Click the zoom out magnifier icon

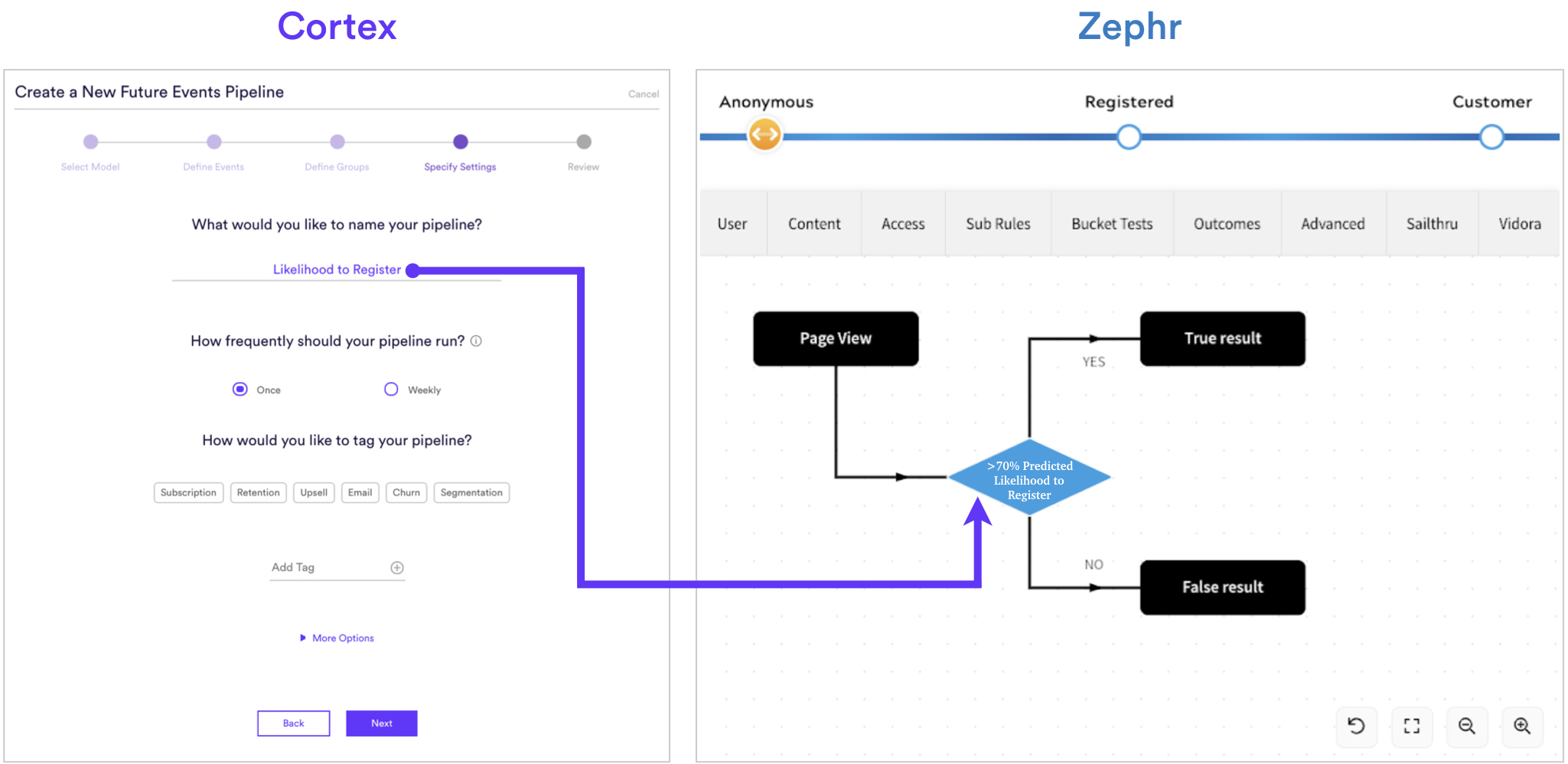[x=1467, y=726]
